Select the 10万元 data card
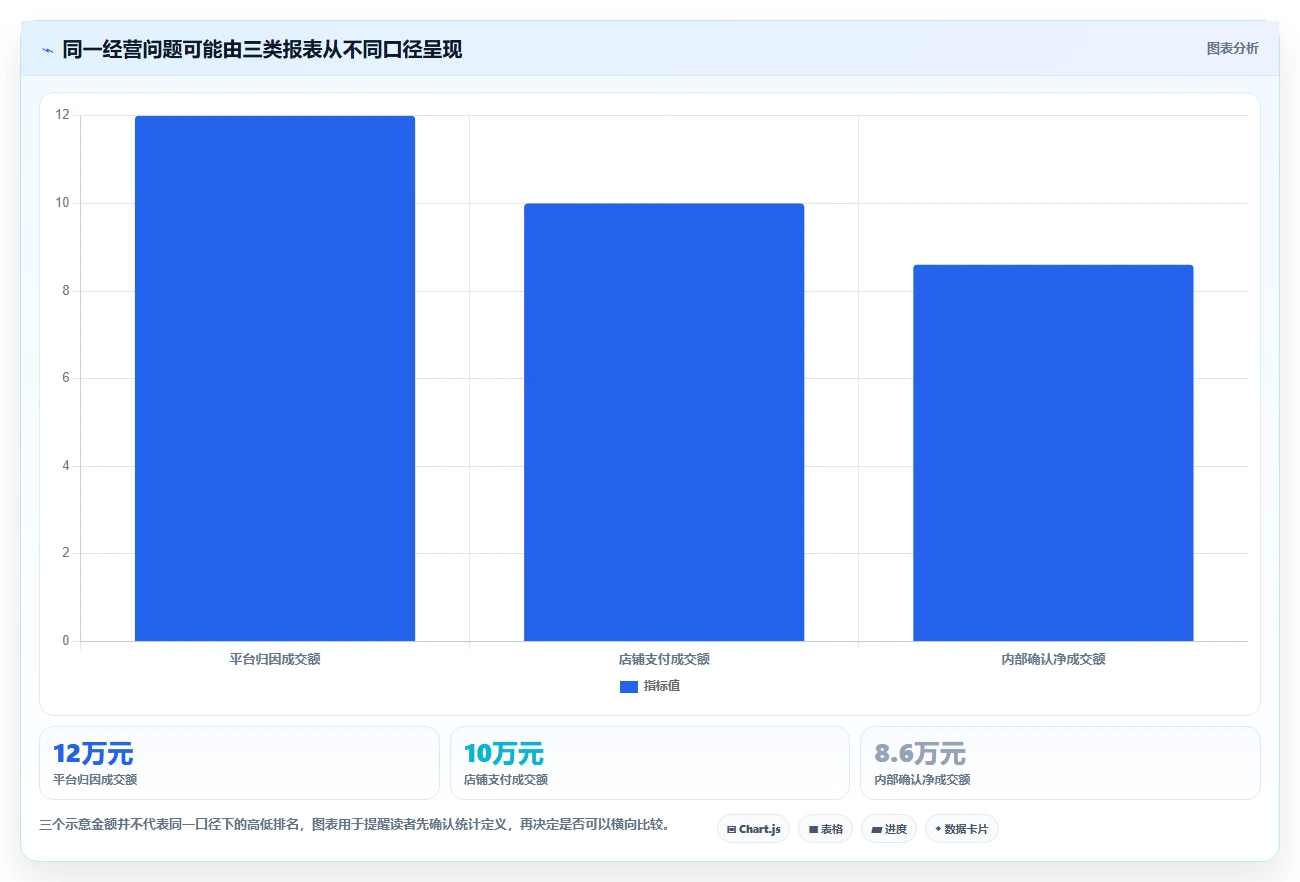This screenshot has width=1300, height=882. (x=650, y=763)
